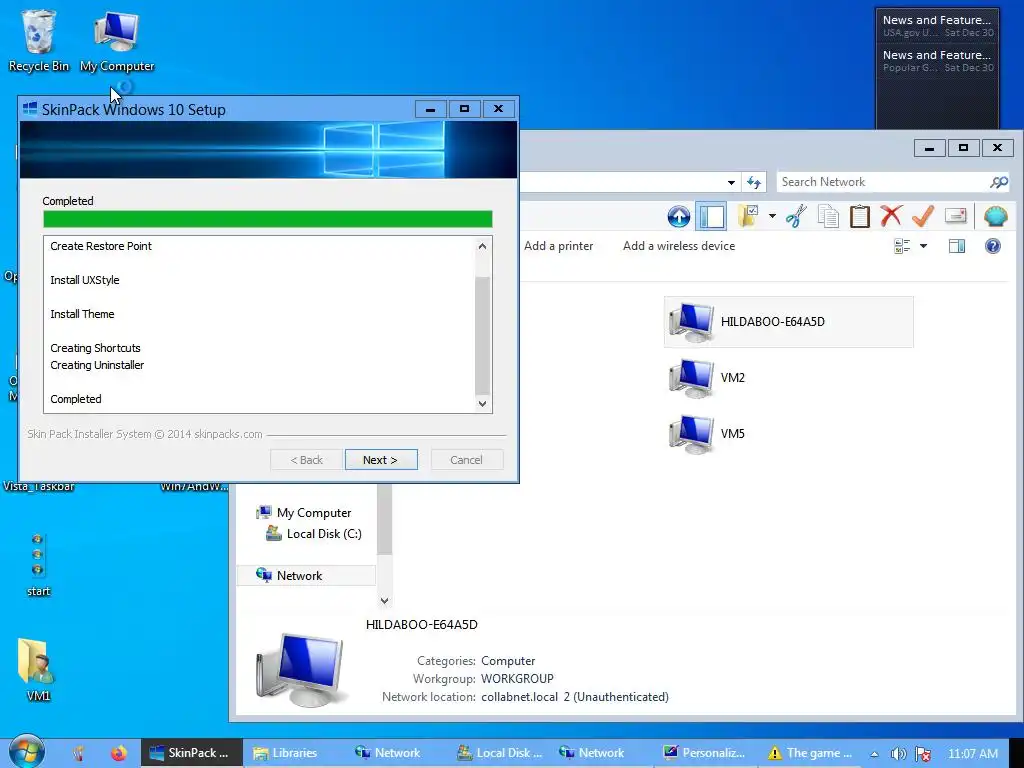Switch to the Local Disk taskbar button
The image size is (1024, 768).
500,753
